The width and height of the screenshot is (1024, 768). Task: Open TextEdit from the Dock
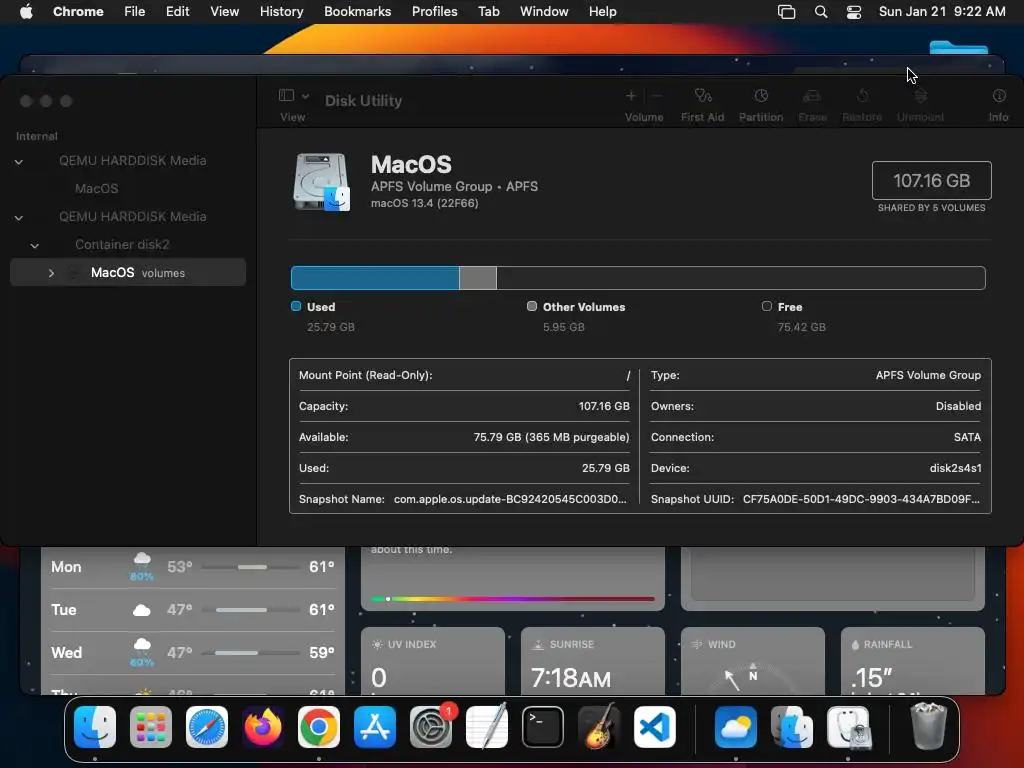click(487, 727)
